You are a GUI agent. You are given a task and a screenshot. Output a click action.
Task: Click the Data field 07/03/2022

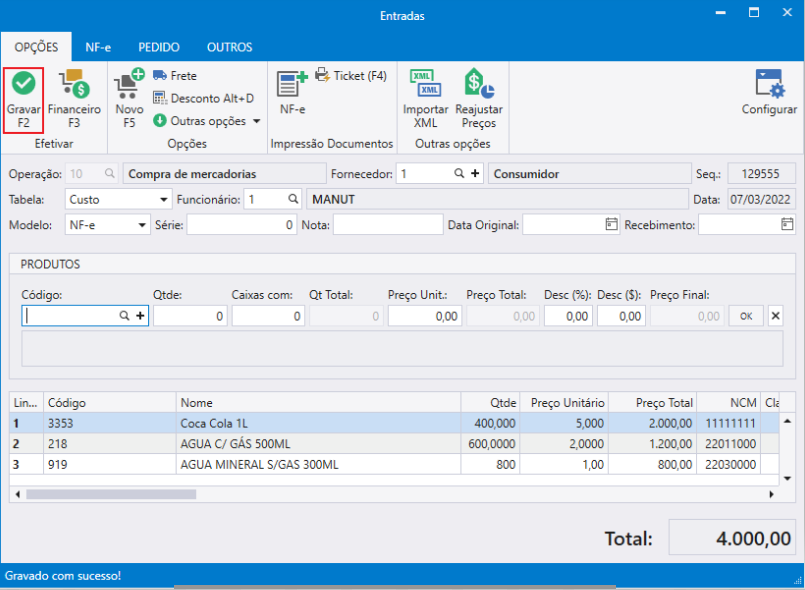[x=761, y=199]
